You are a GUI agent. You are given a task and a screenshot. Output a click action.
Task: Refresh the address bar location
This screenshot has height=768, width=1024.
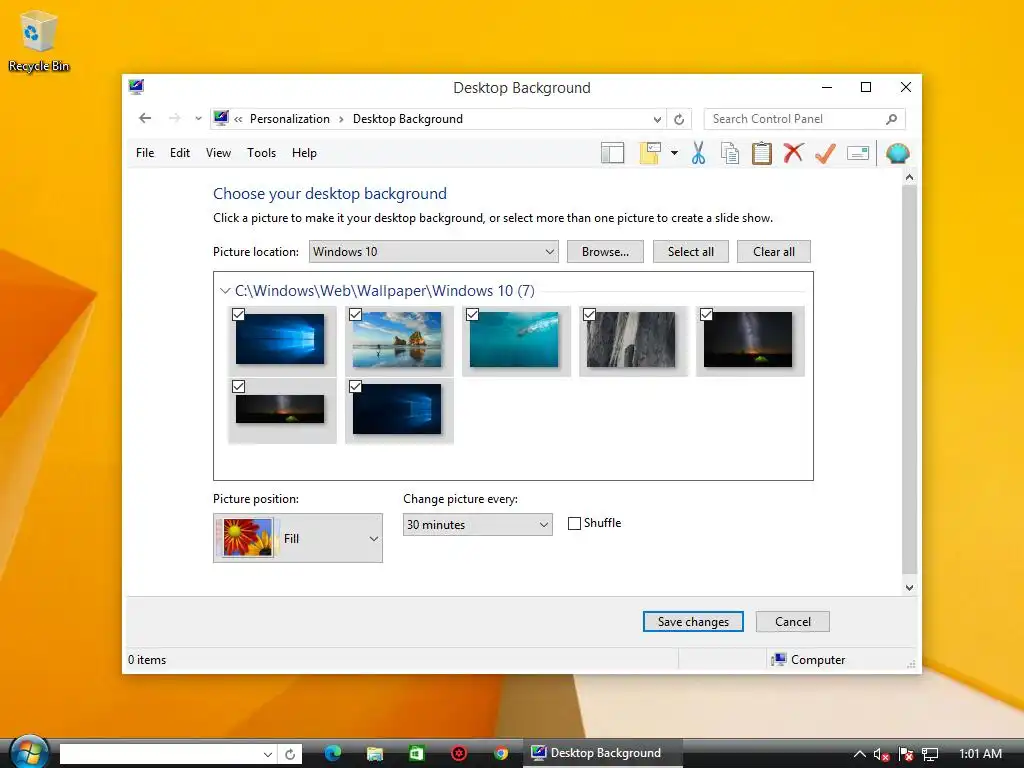pyautogui.click(x=679, y=119)
